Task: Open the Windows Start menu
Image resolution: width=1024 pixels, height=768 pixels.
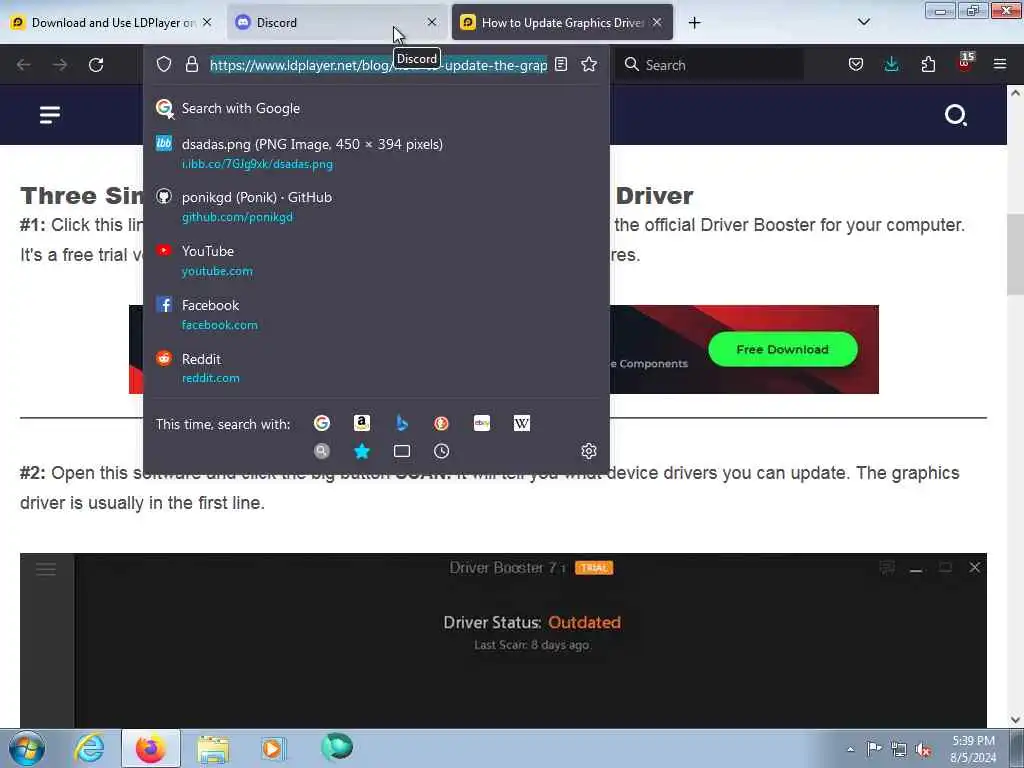Action: pos(27,748)
